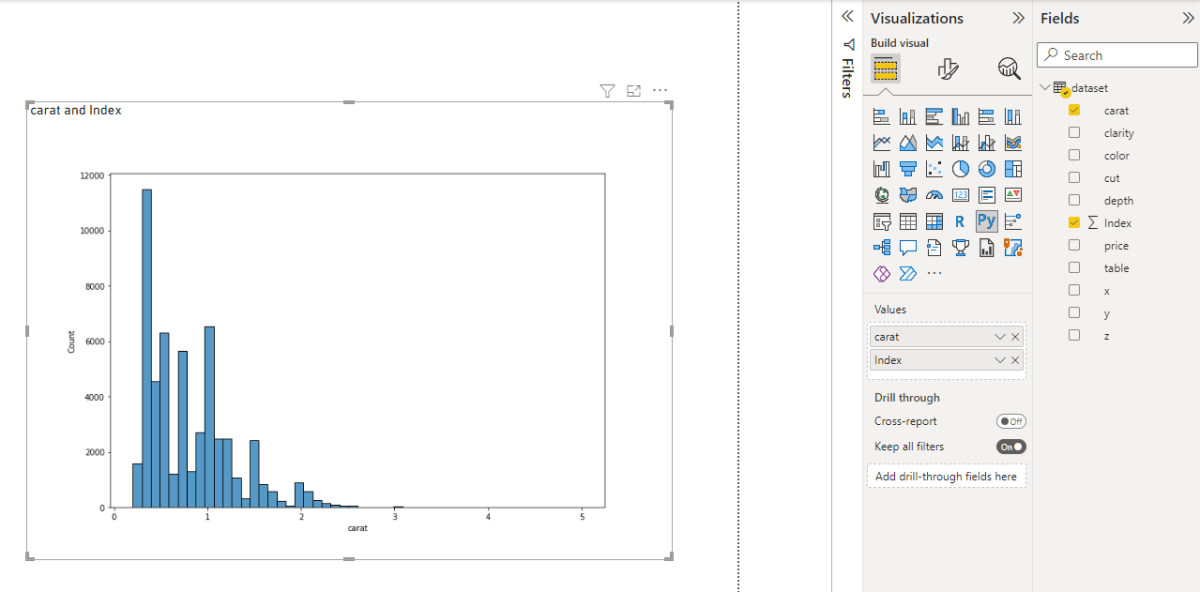This screenshot has height=592, width=1200.
Task: Choose the area chart visual
Action: click(x=908, y=142)
